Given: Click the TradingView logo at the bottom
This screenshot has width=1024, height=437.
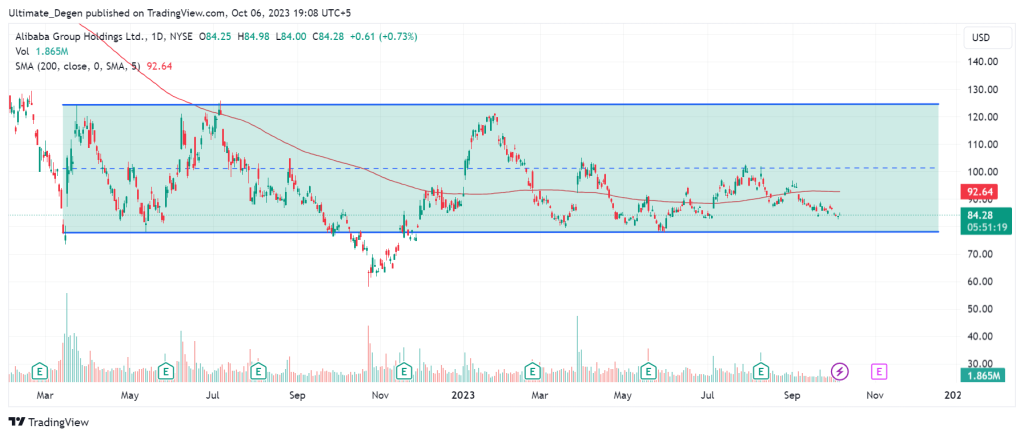Looking at the screenshot, I should [x=48, y=422].
